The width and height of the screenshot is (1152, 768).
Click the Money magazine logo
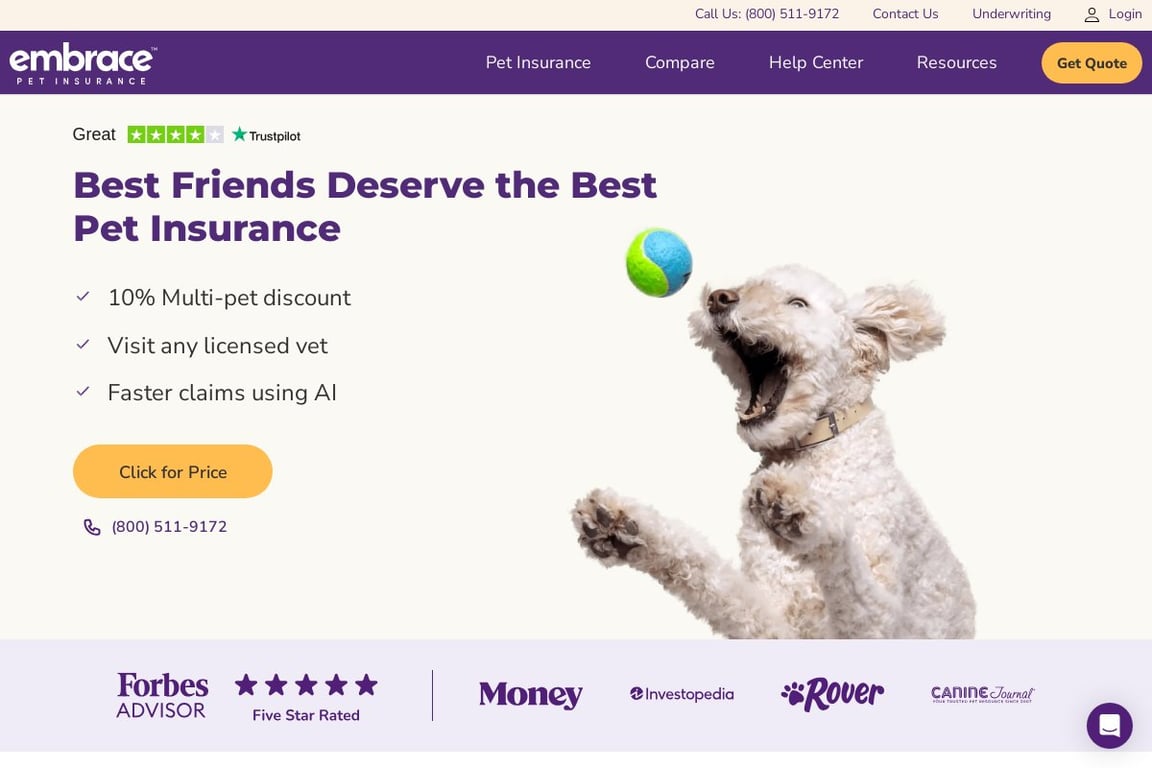pos(530,694)
